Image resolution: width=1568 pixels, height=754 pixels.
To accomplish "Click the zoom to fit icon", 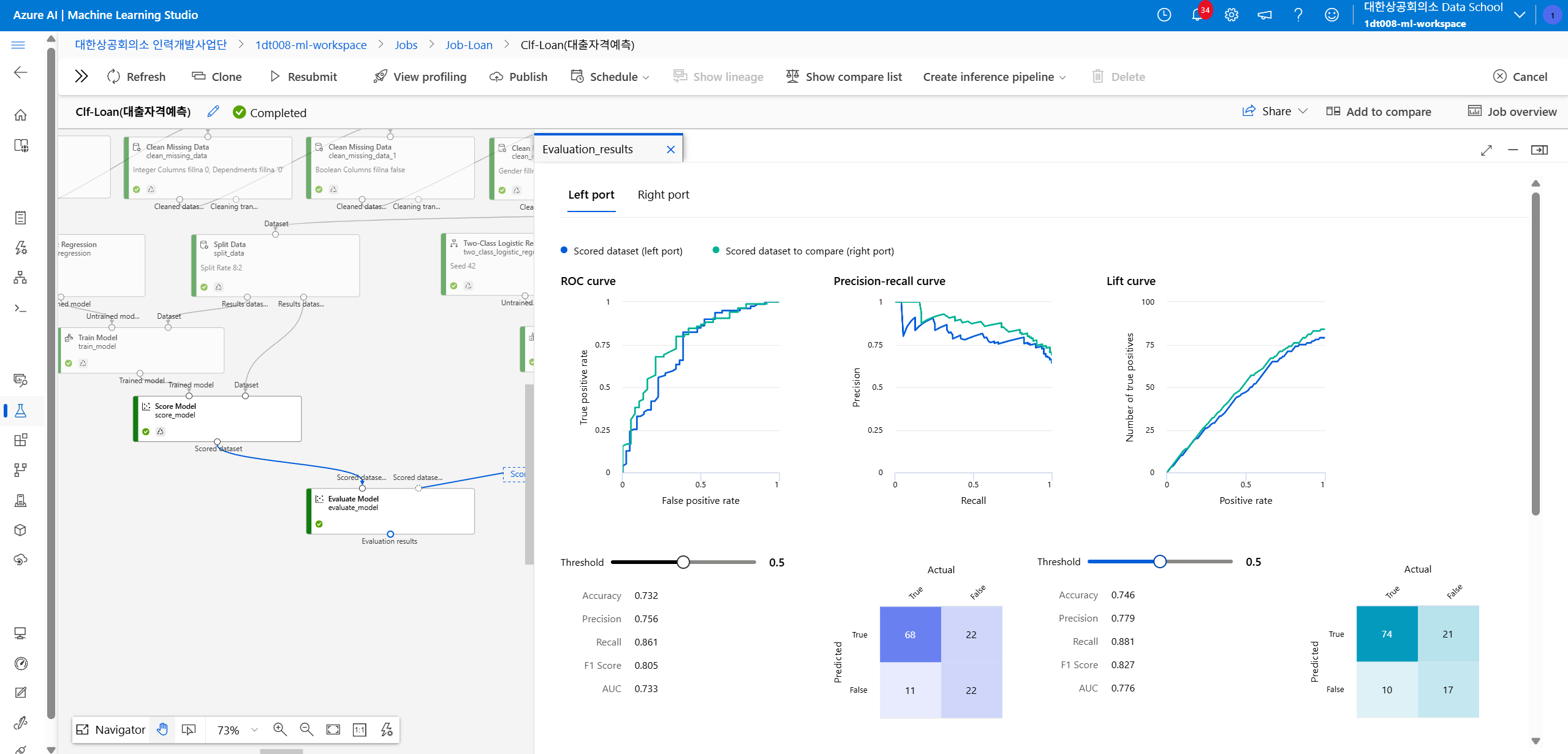I will pos(333,729).
